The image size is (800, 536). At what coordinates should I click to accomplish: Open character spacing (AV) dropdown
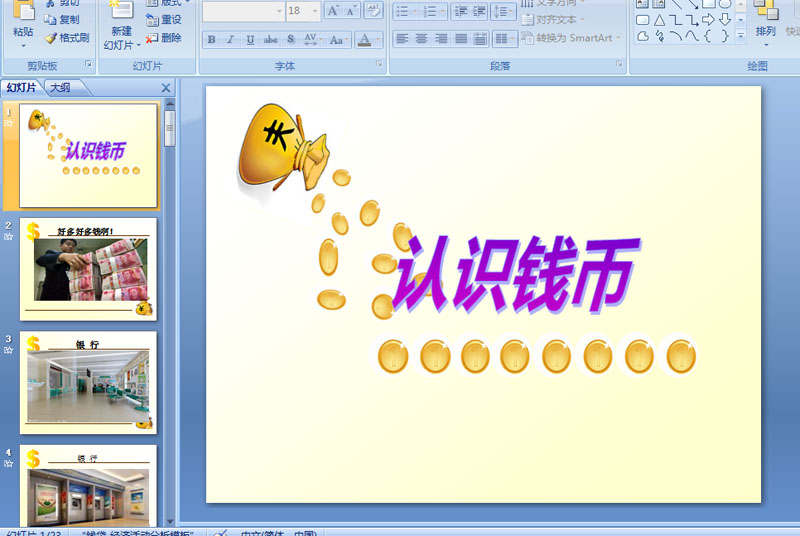point(312,39)
